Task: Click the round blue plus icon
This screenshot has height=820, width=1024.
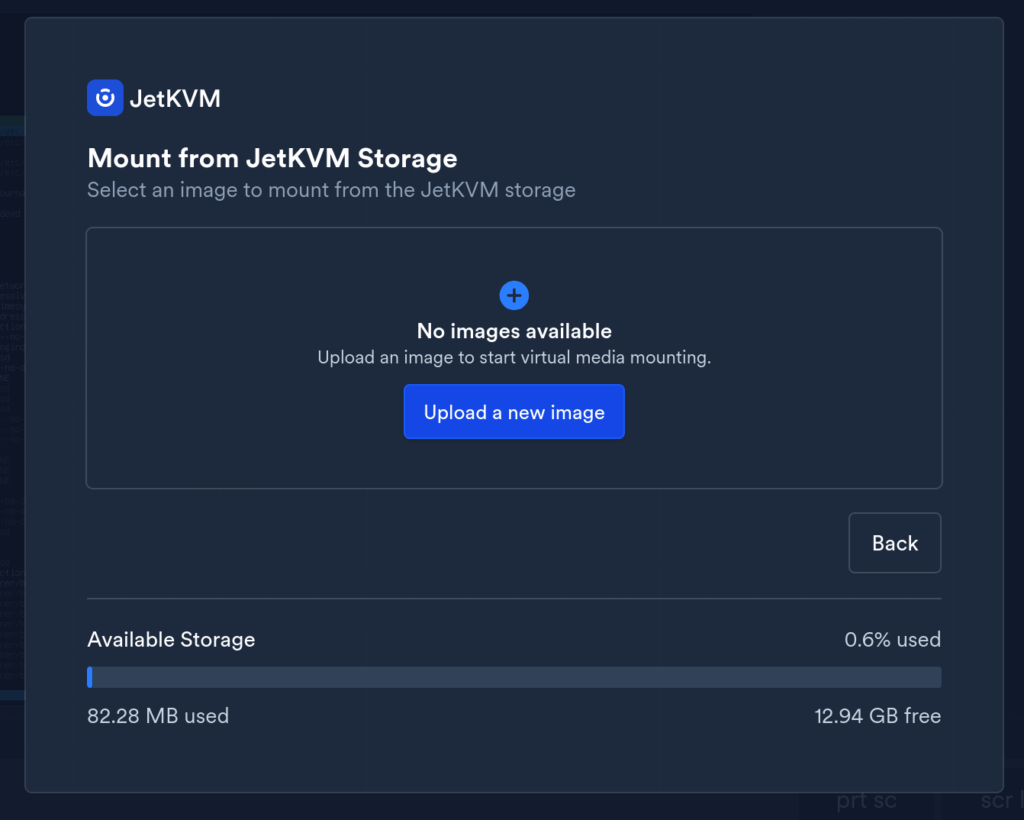Action: click(x=514, y=296)
